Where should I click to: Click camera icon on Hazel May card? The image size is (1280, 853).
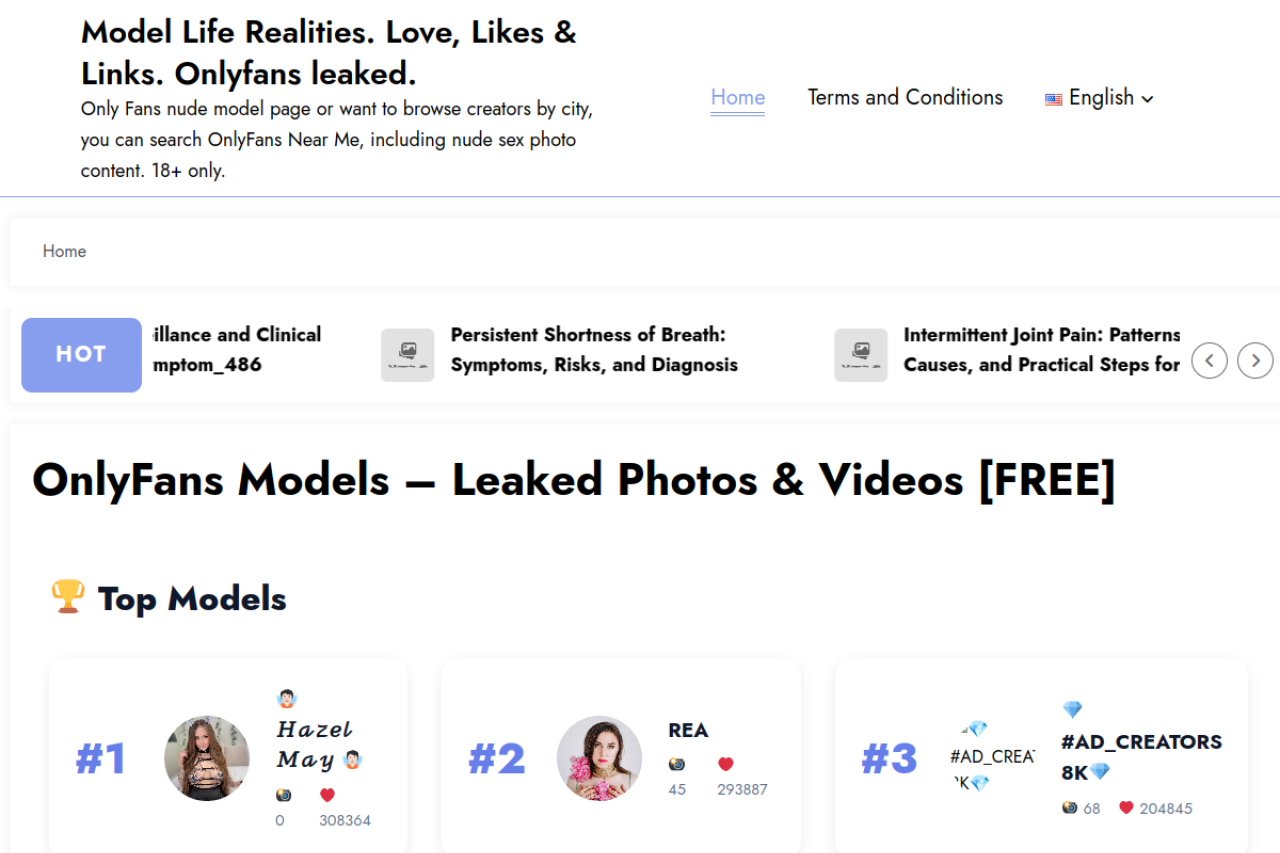tap(284, 795)
